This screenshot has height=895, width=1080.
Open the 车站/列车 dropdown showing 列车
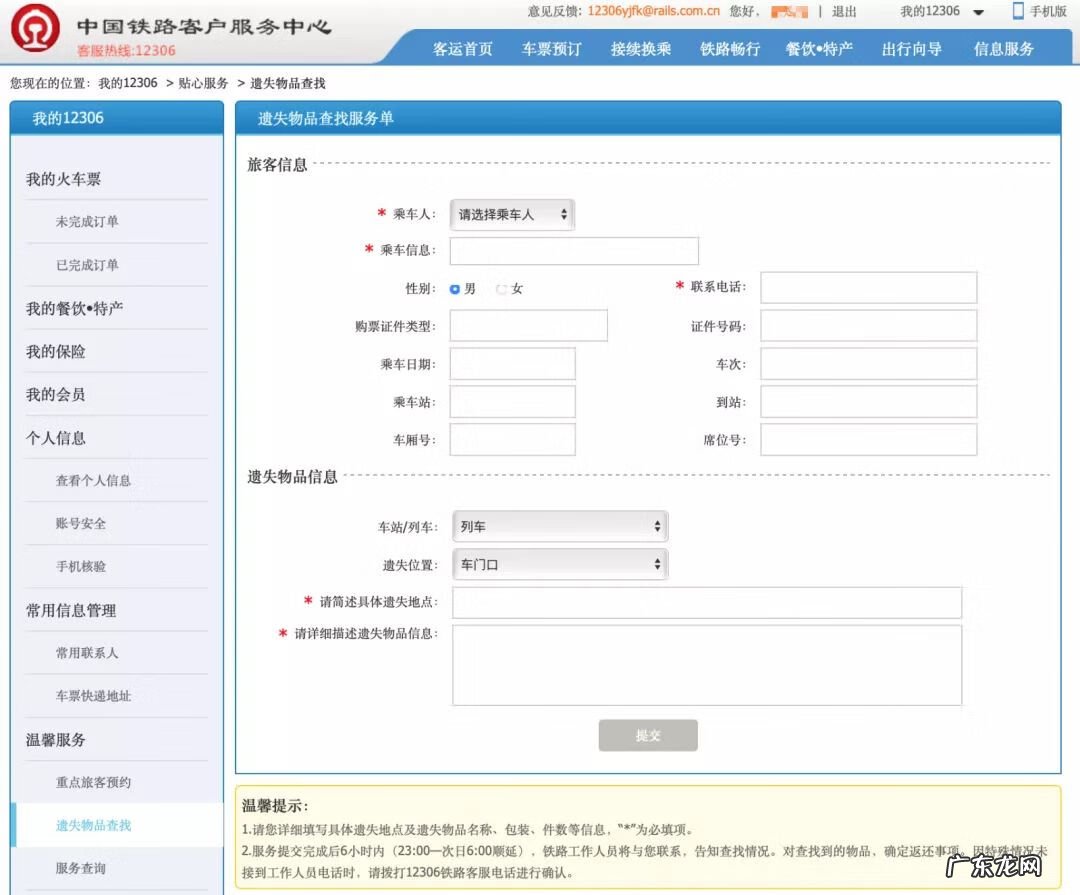(560, 525)
